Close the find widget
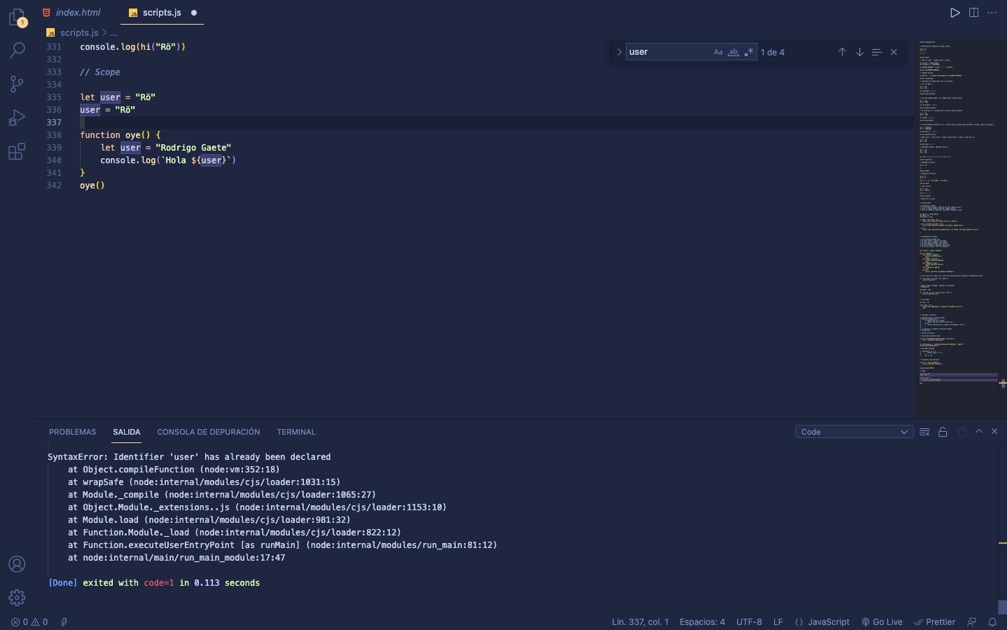 point(893,52)
